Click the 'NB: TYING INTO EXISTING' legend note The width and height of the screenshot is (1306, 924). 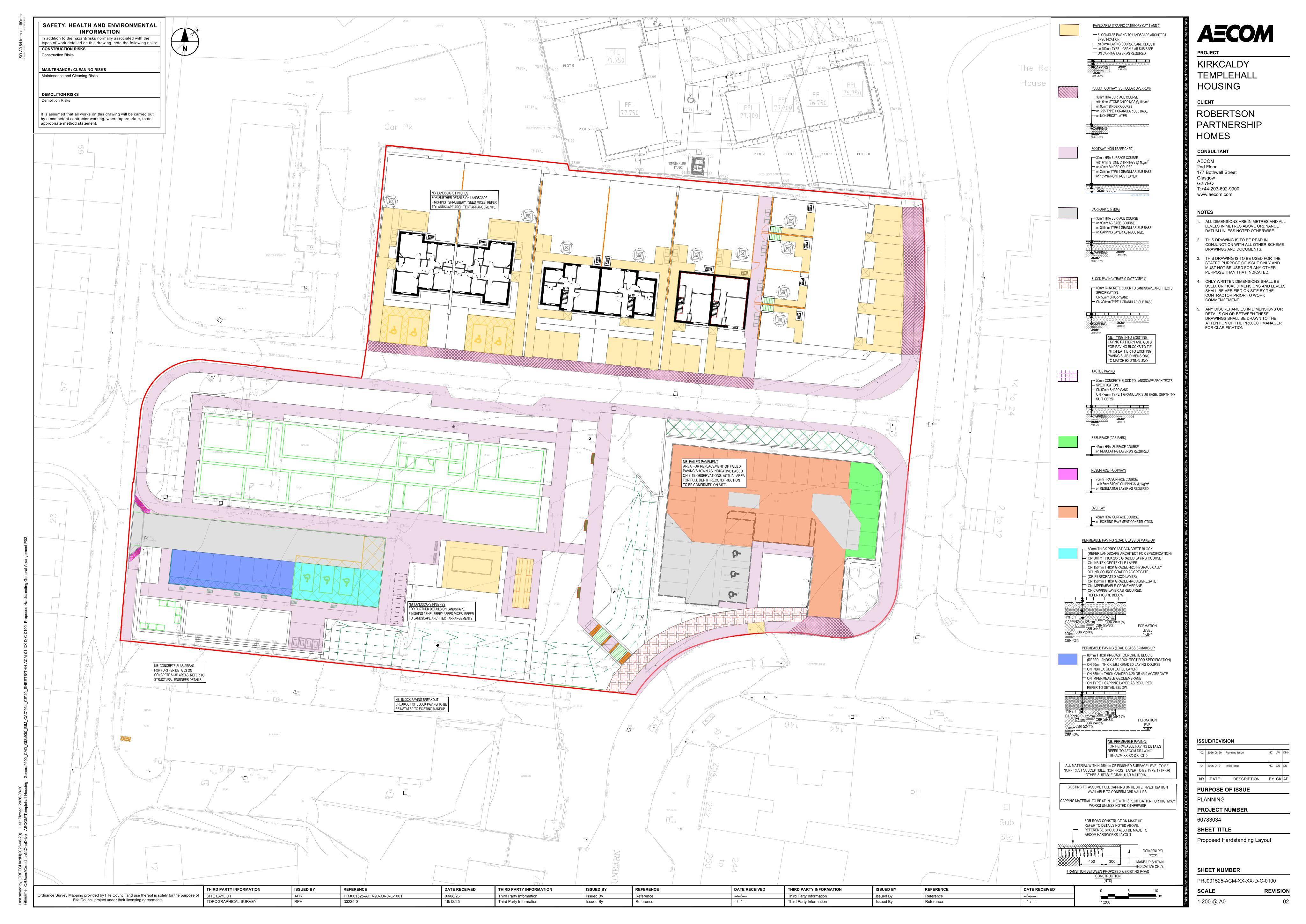1131,349
